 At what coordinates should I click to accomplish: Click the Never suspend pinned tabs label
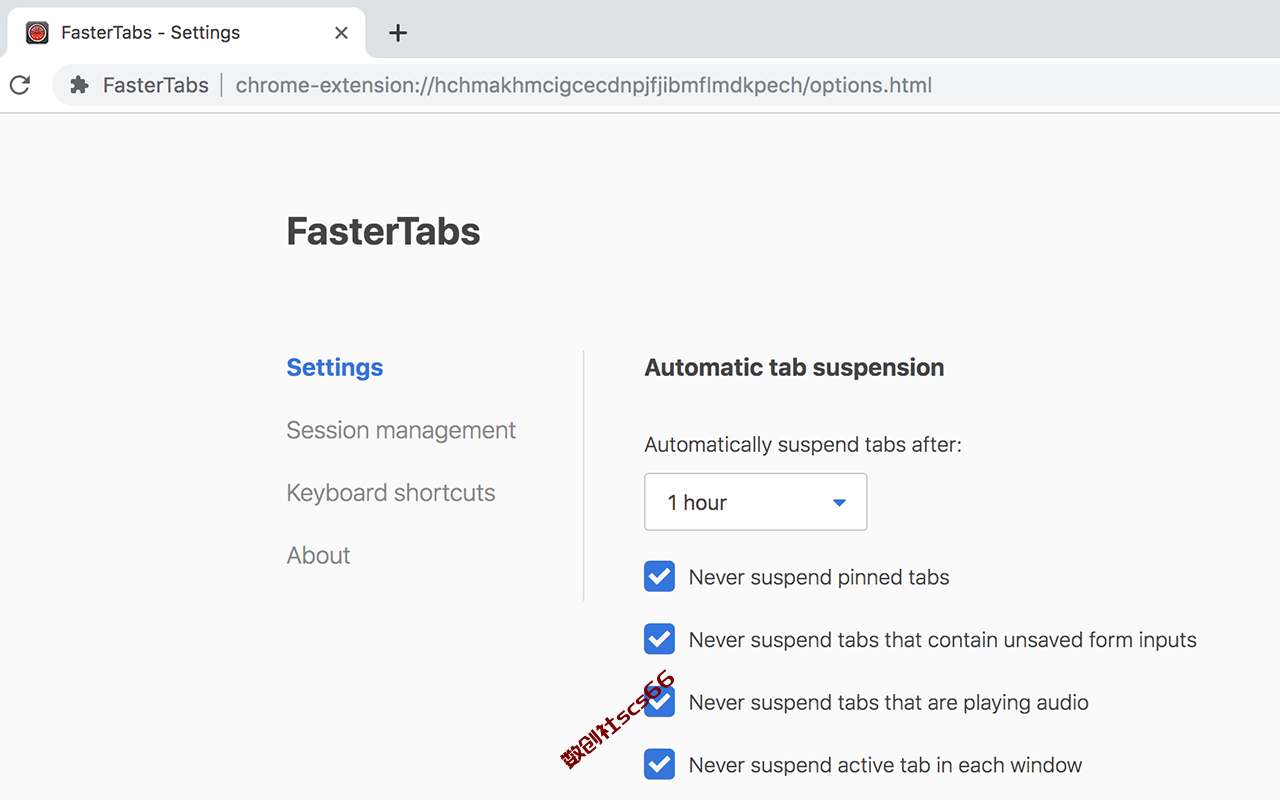[x=819, y=577]
